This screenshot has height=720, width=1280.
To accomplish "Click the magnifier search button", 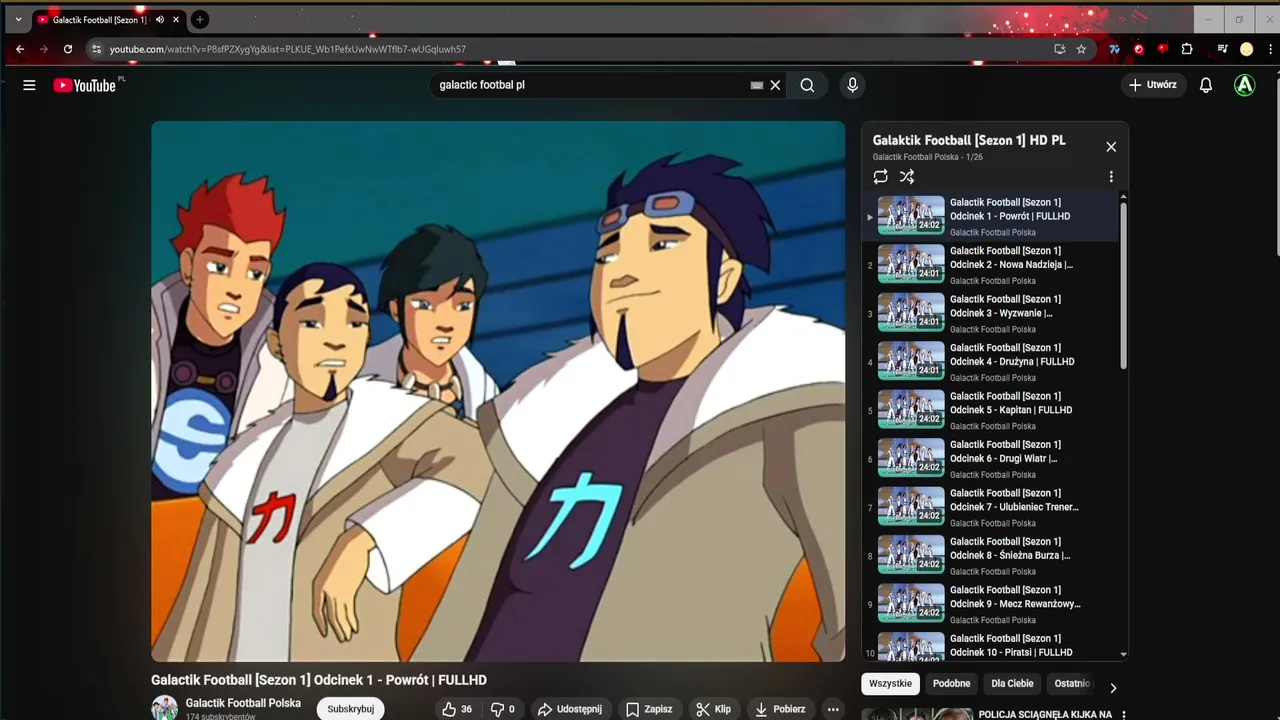I will coord(807,85).
